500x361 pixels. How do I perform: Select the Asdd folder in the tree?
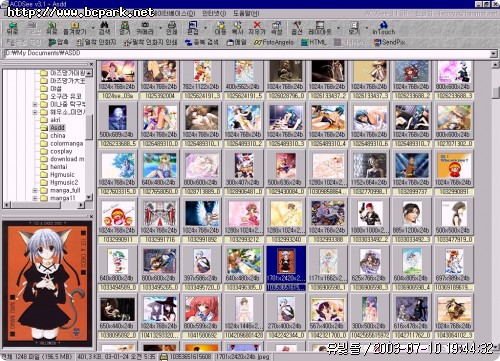(x=57, y=128)
